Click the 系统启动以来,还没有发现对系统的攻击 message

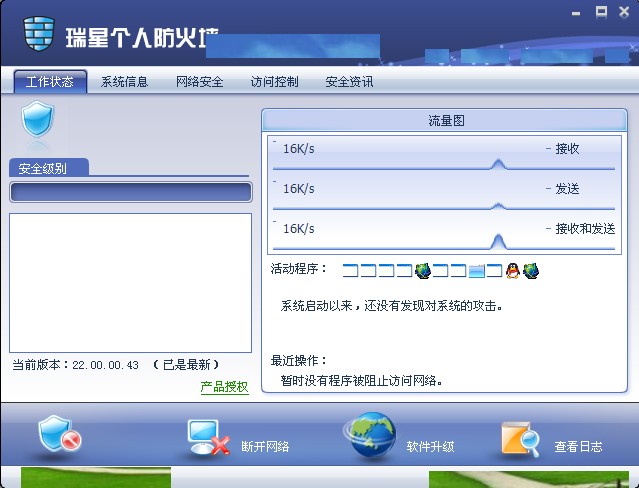coord(392,305)
